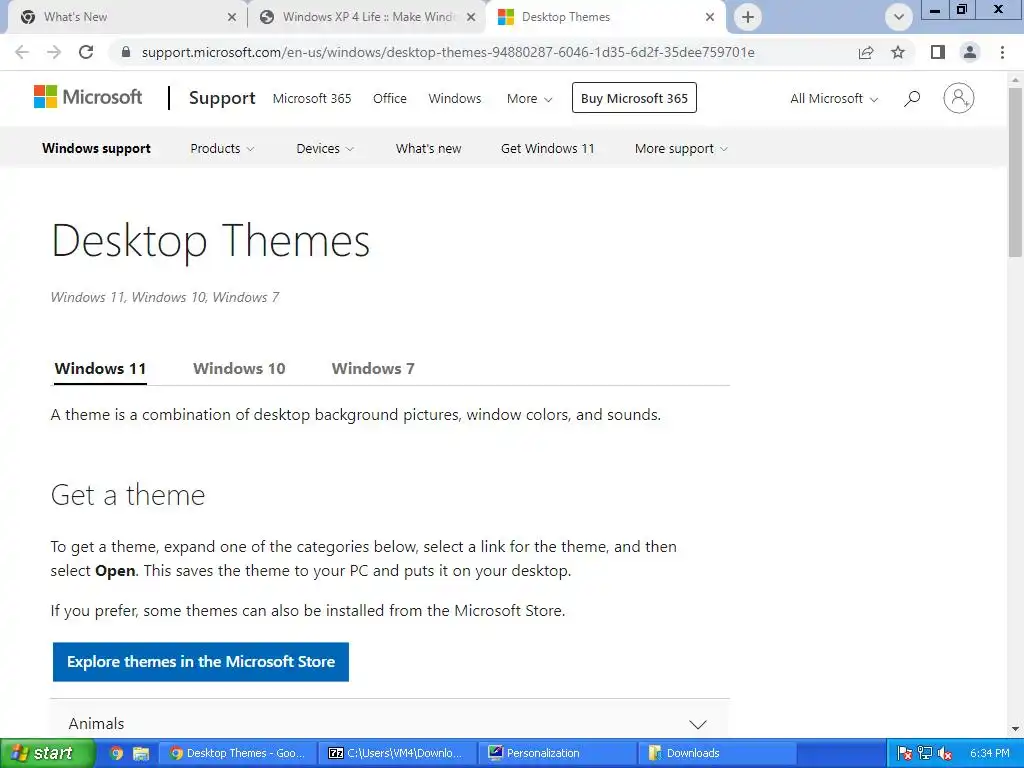Bookmark this page with star icon

898,52
